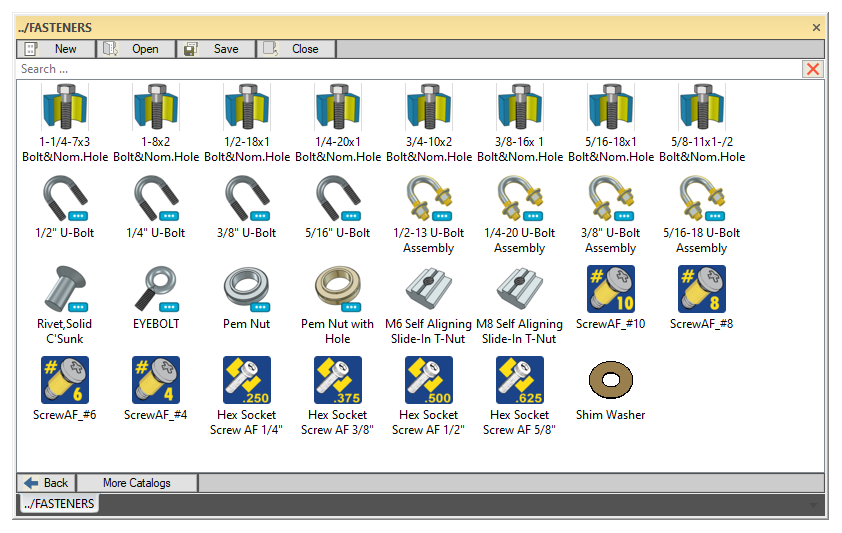This screenshot has width=842, height=533.
Task: Choose the 1/2-13 U-Bolt Assembly icon
Action: (429, 198)
